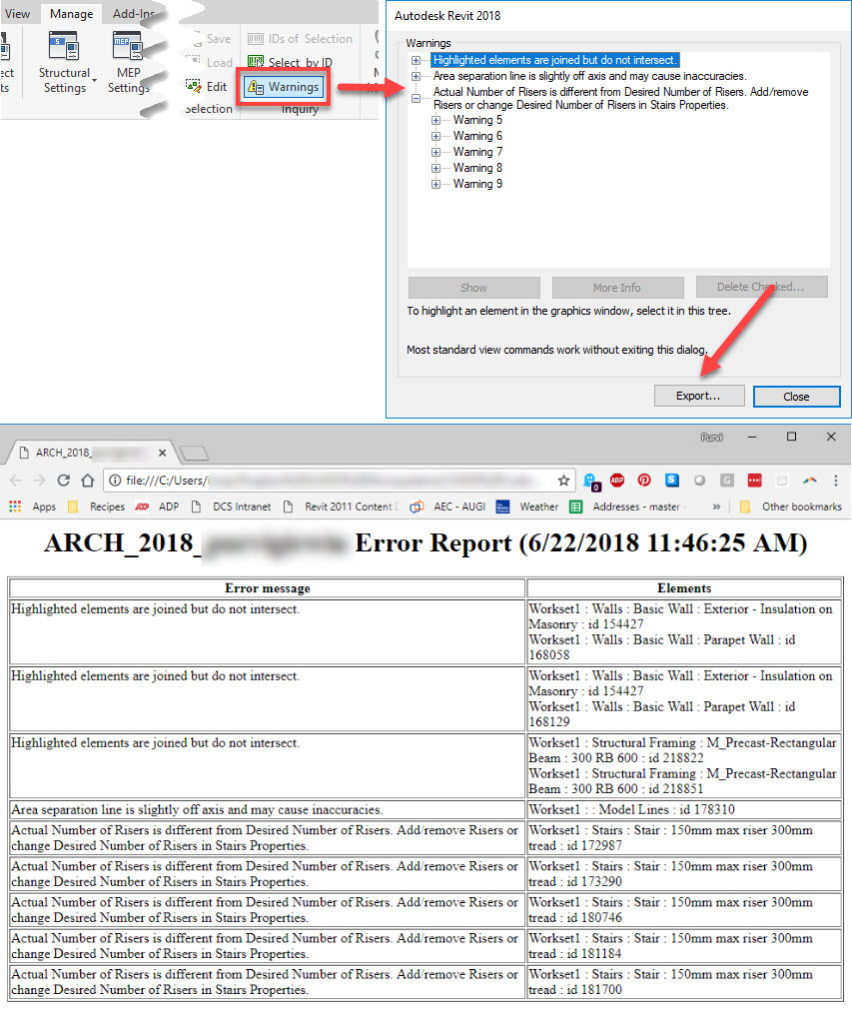The width and height of the screenshot is (852, 1024).
Task: Click Save selection in ribbon
Action: 212,39
